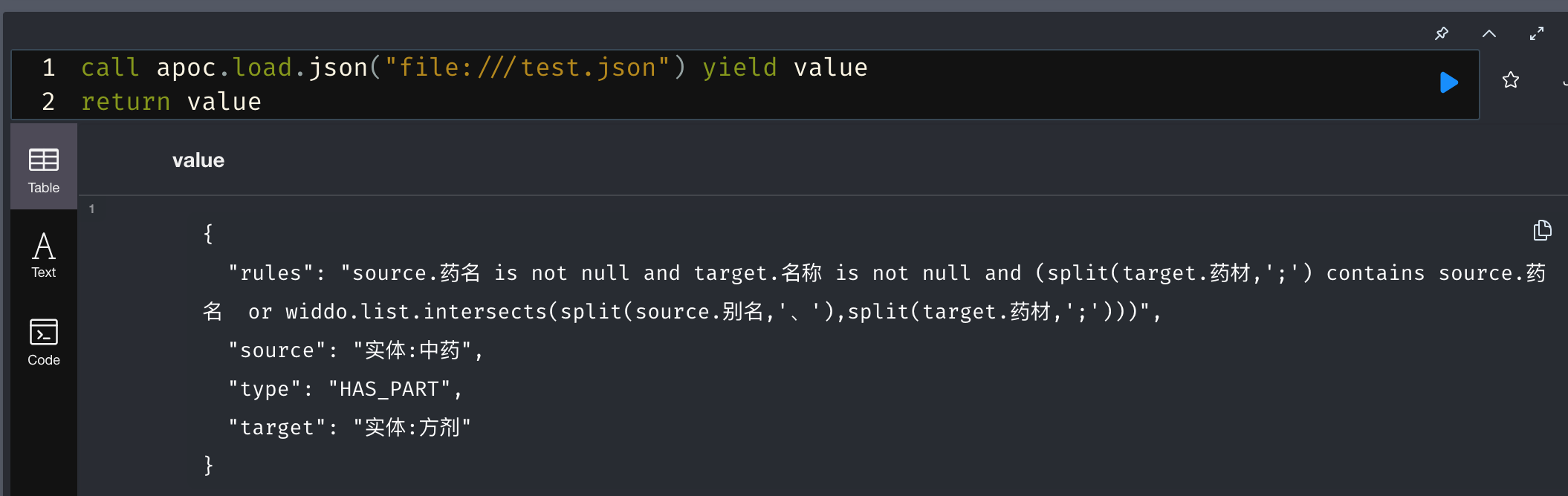Place cursor in apoc.load.json editor line
This screenshot has height=496, width=1568.
474,68
